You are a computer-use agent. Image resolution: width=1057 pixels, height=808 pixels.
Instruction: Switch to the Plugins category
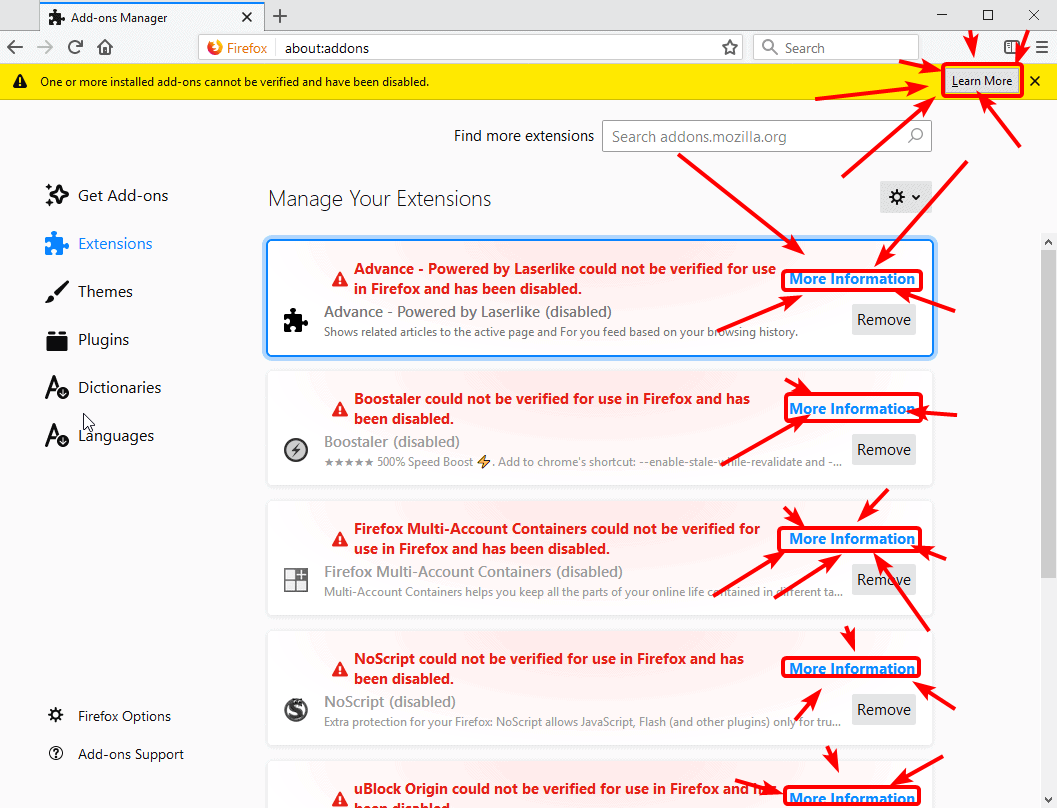[87, 340]
